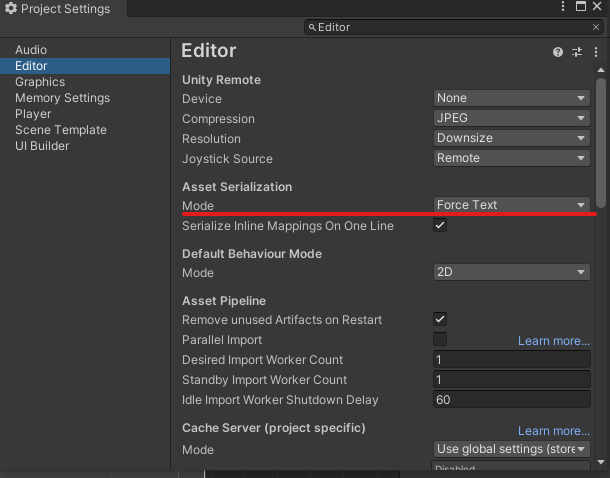Select Audio in the settings sidebar
The height and width of the screenshot is (478, 610).
85,50
